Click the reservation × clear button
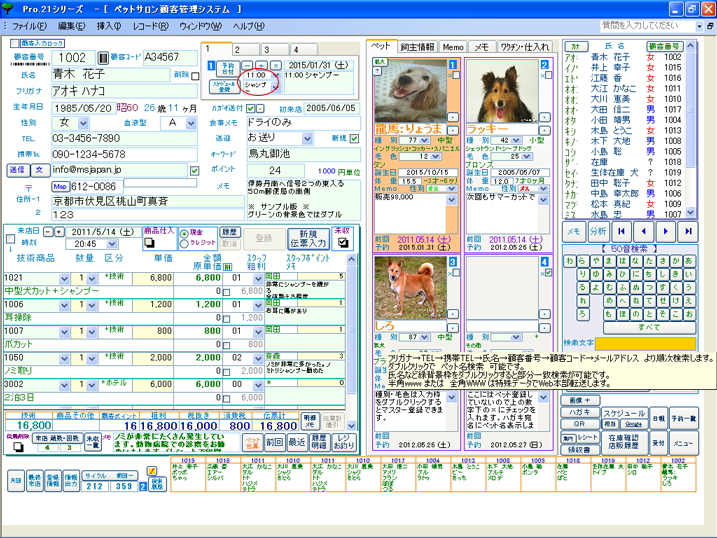The image size is (717, 538). 276,65
